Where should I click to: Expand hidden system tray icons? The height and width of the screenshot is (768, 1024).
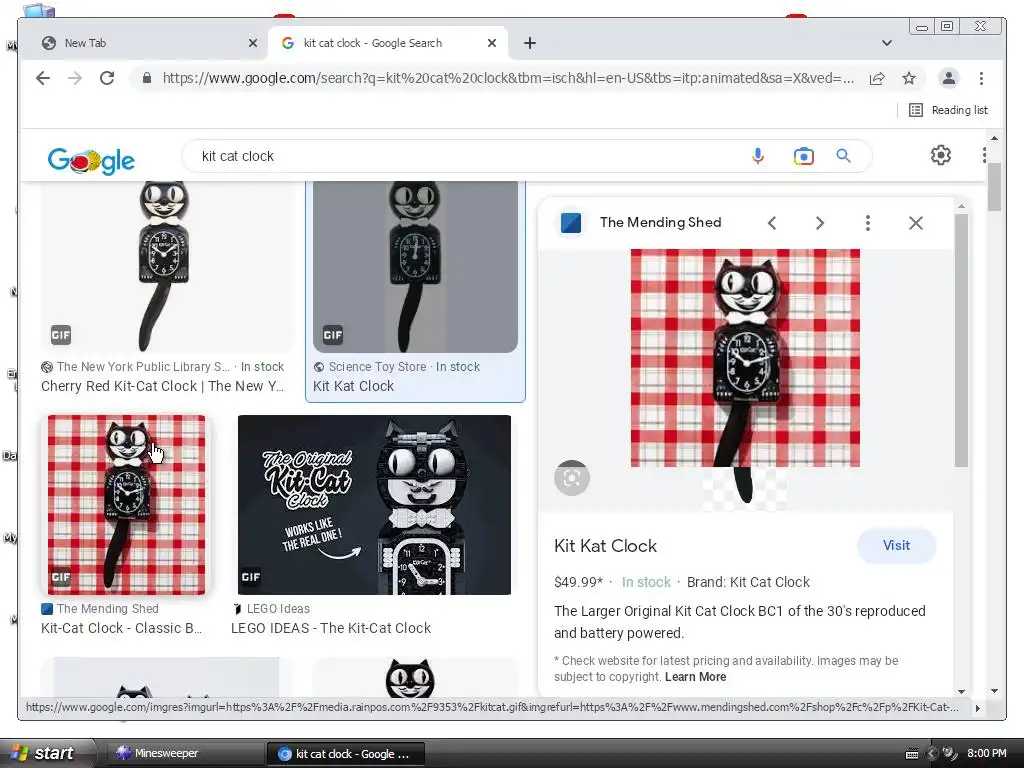tap(931, 754)
